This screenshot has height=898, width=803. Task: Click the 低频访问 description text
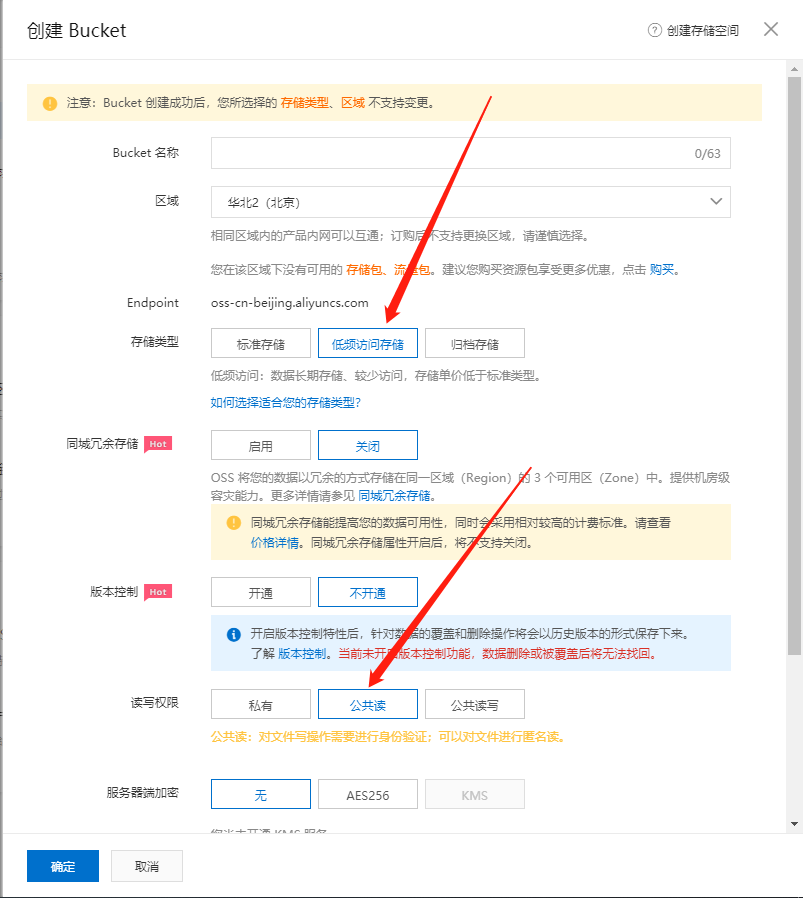point(376,376)
